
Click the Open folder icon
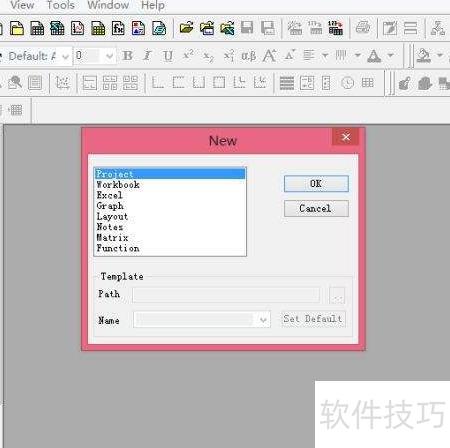[x=186, y=28]
